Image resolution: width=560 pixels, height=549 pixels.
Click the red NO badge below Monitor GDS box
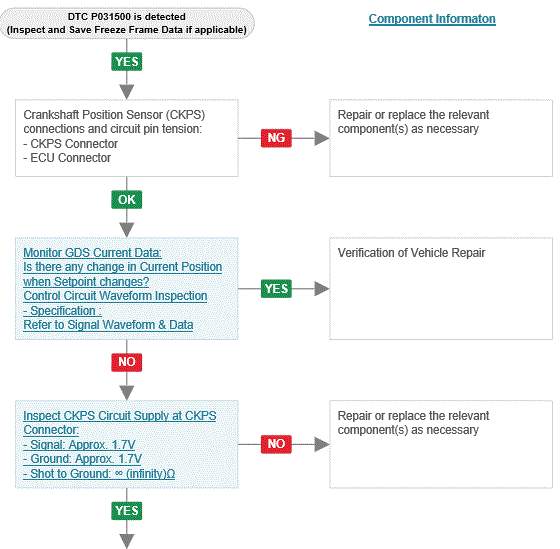pos(126,362)
